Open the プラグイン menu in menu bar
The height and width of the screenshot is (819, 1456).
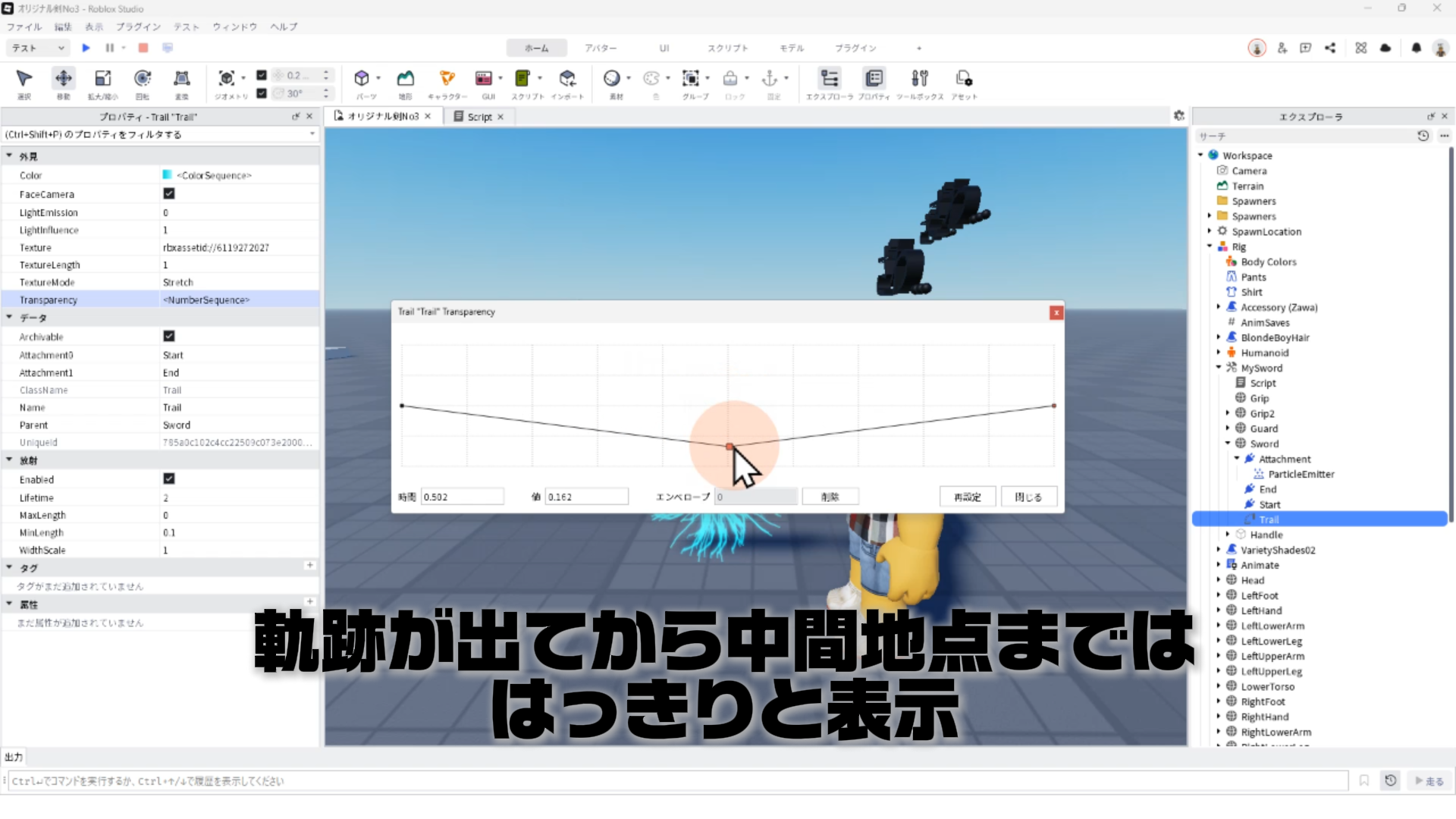[138, 27]
